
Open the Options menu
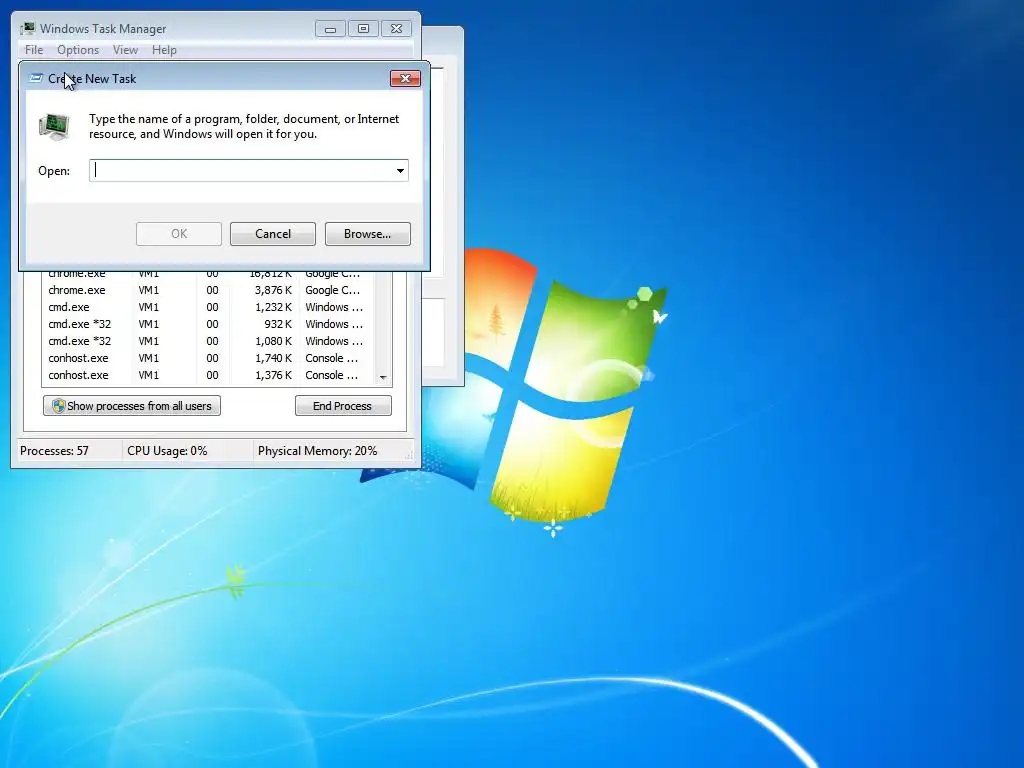pyautogui.click(x=78, y=50)
